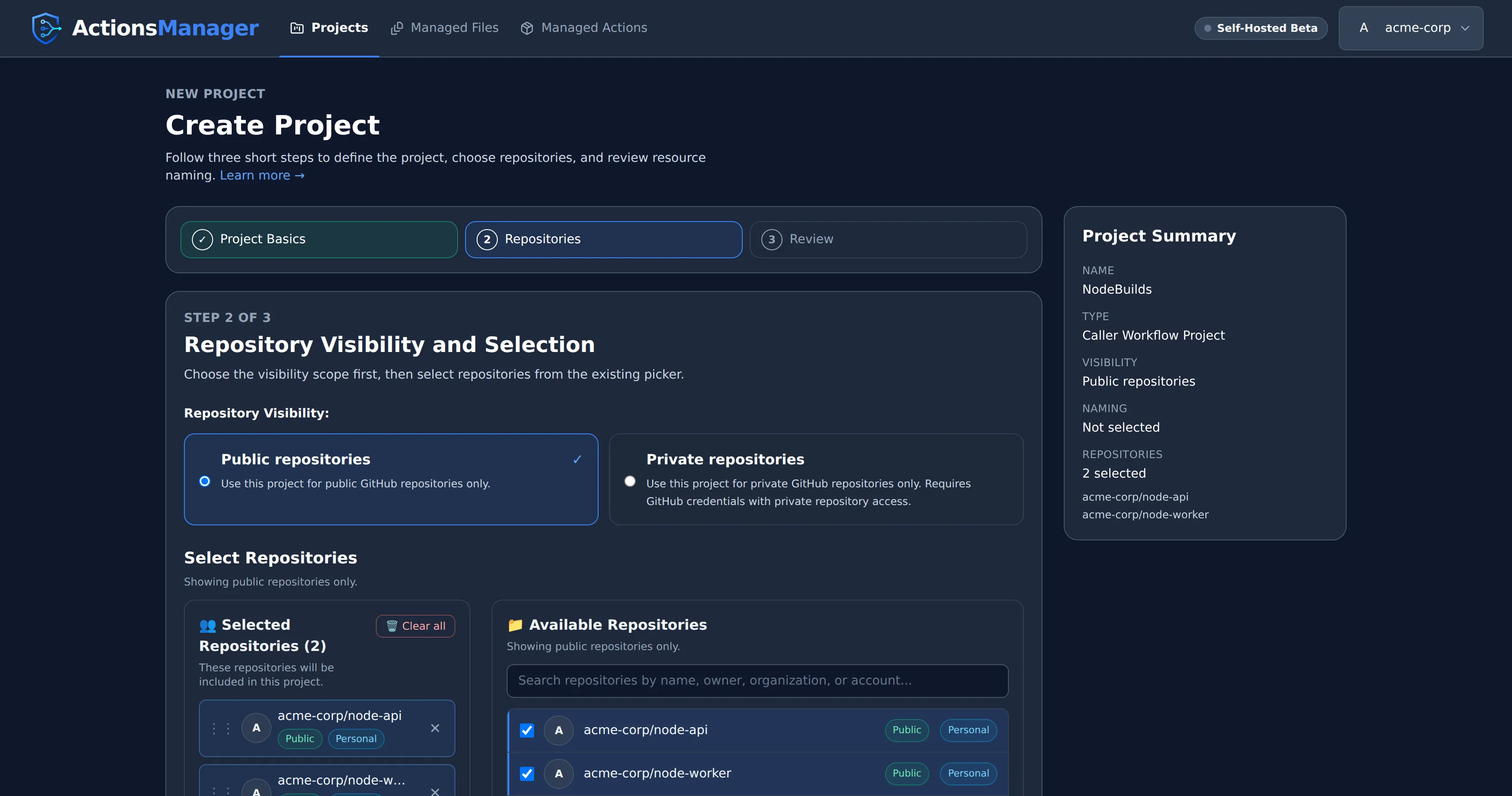Click the Personal badge on selected node-api card
The height and width of the screenshot is (796, 1512).
(x=356, y=739)
